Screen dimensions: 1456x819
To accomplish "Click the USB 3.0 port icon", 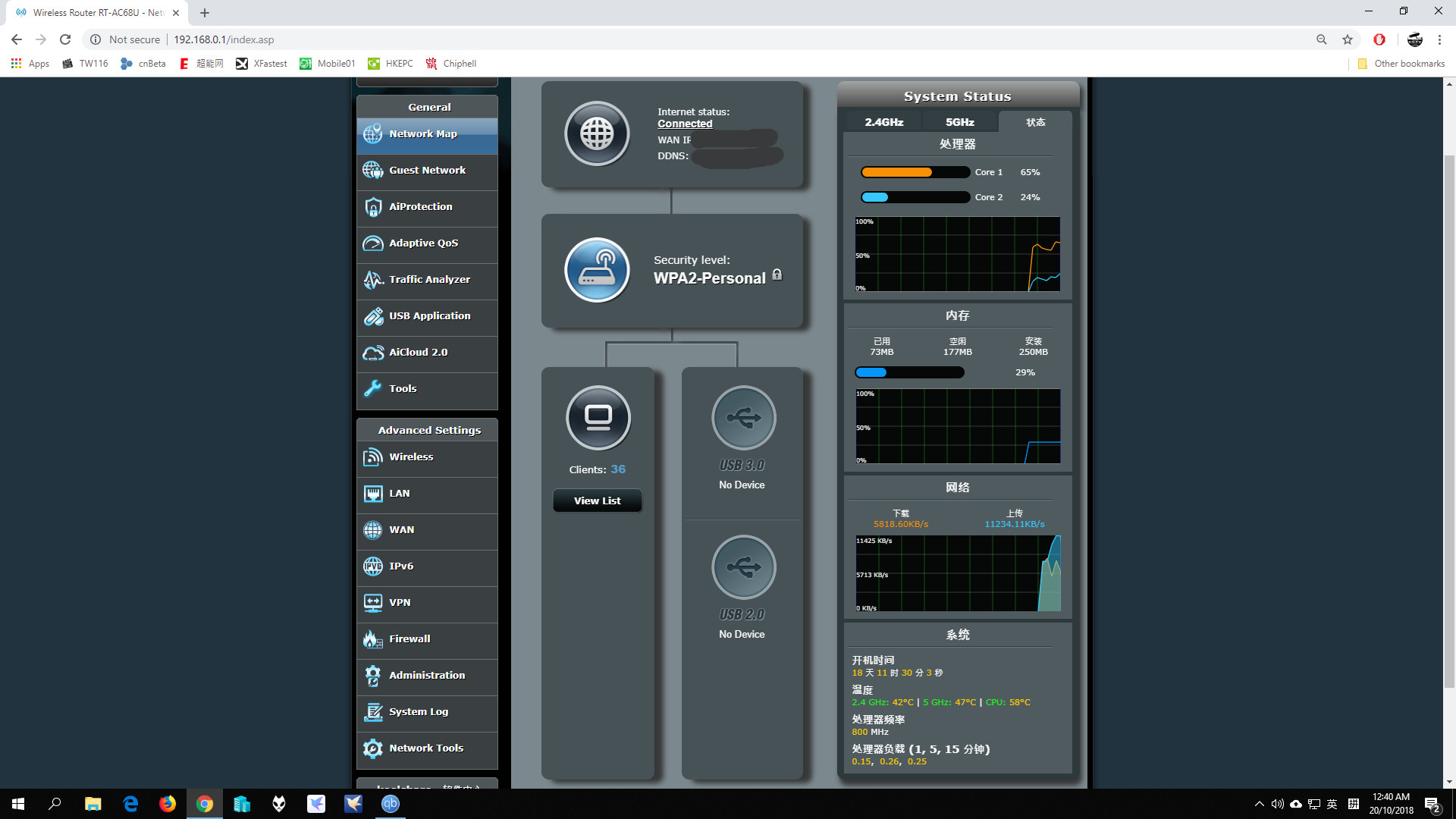I will 743,418.
